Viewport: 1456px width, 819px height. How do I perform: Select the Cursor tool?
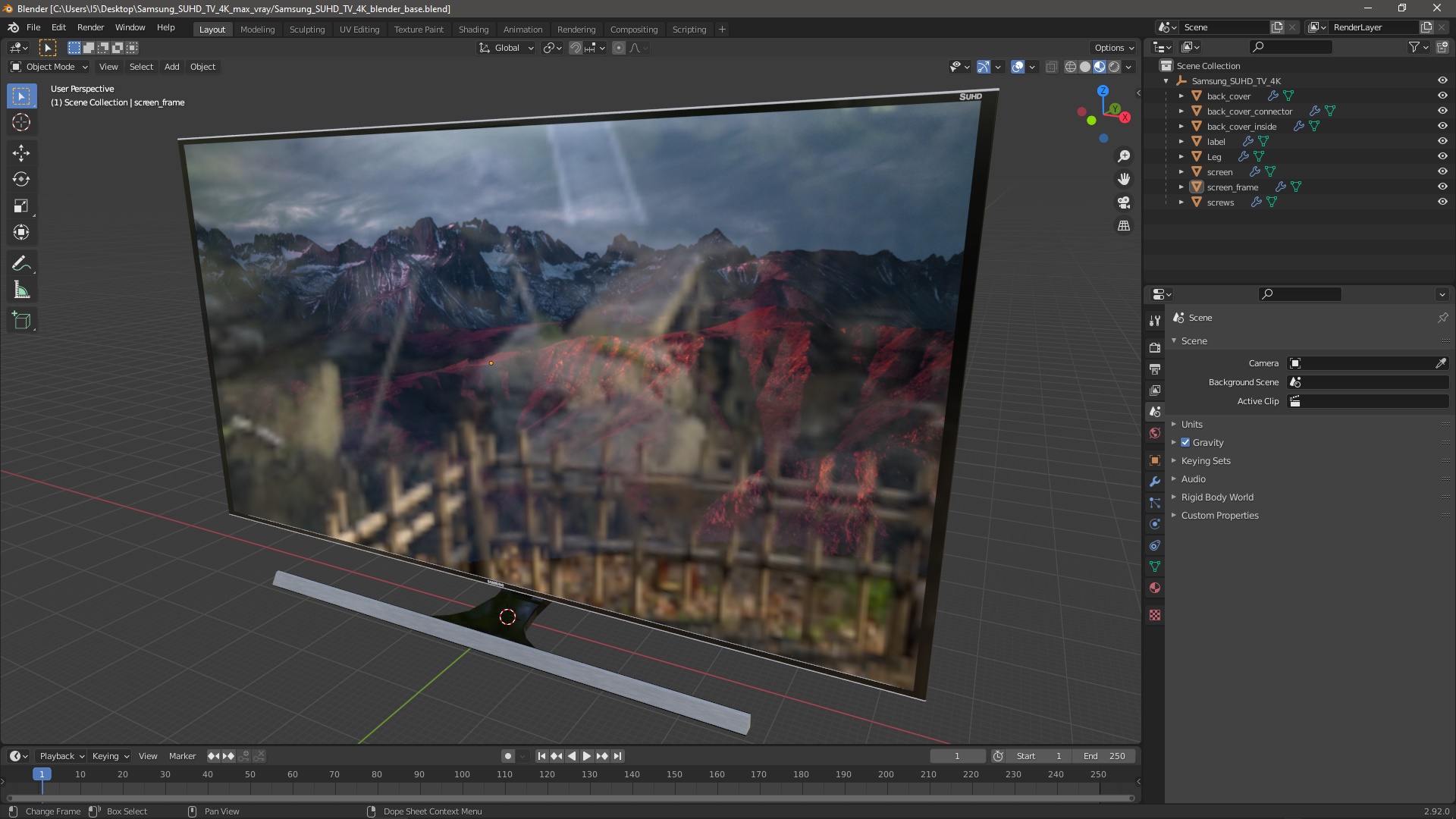pyautogui.click(x=21, y=123)
